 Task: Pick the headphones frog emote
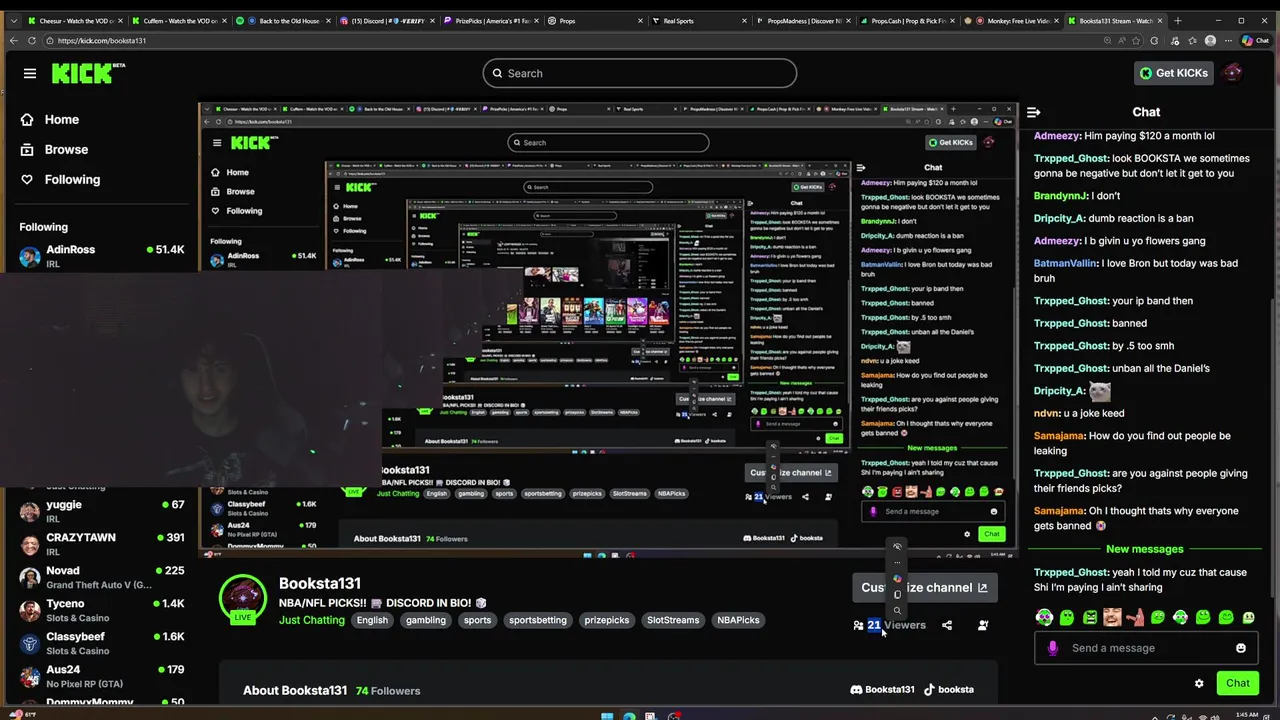click(1044, 617)
